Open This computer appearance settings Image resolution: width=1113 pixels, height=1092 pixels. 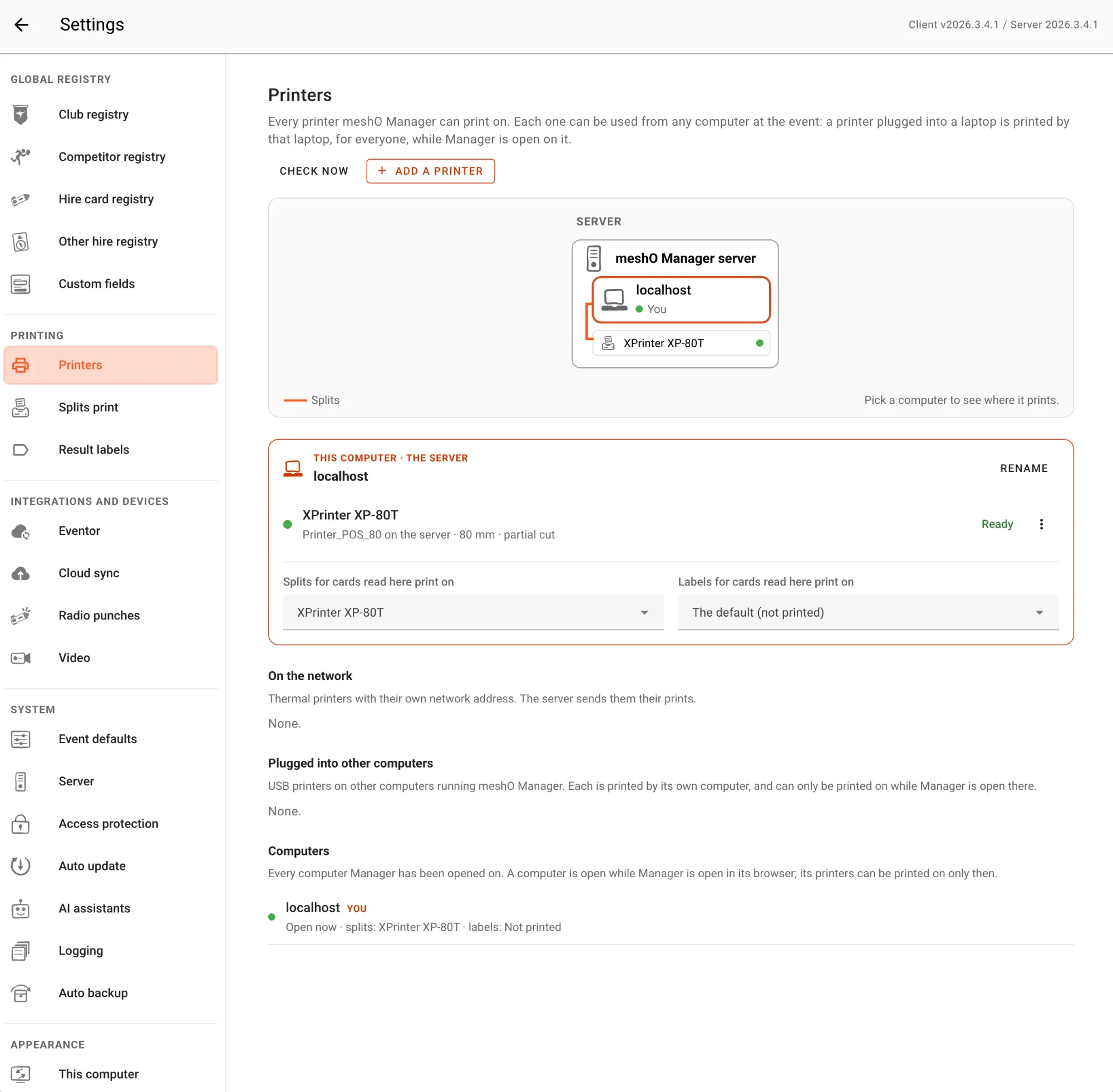[111, 1074]
